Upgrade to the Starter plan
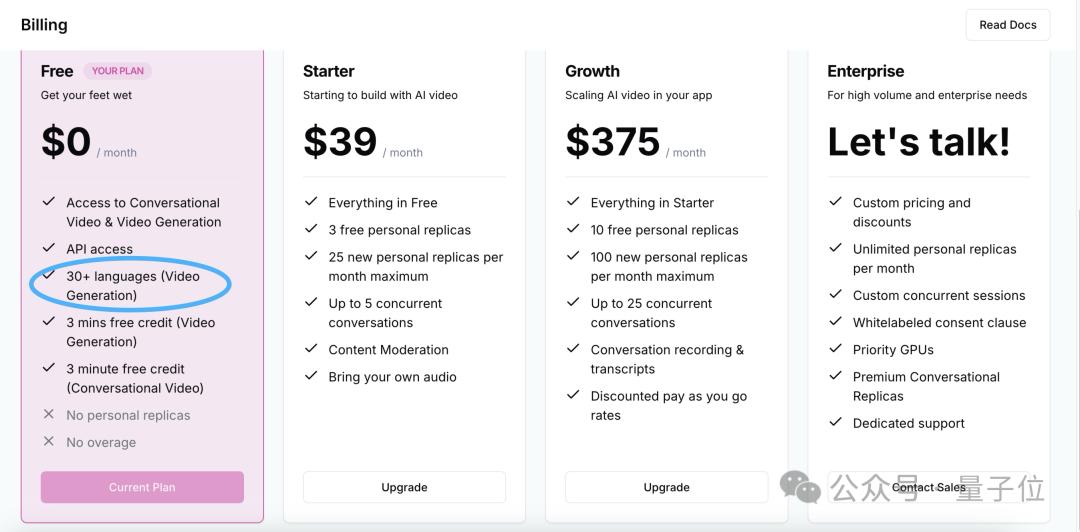The height and width of the screenshot is (532, 1080). [404, 487]
